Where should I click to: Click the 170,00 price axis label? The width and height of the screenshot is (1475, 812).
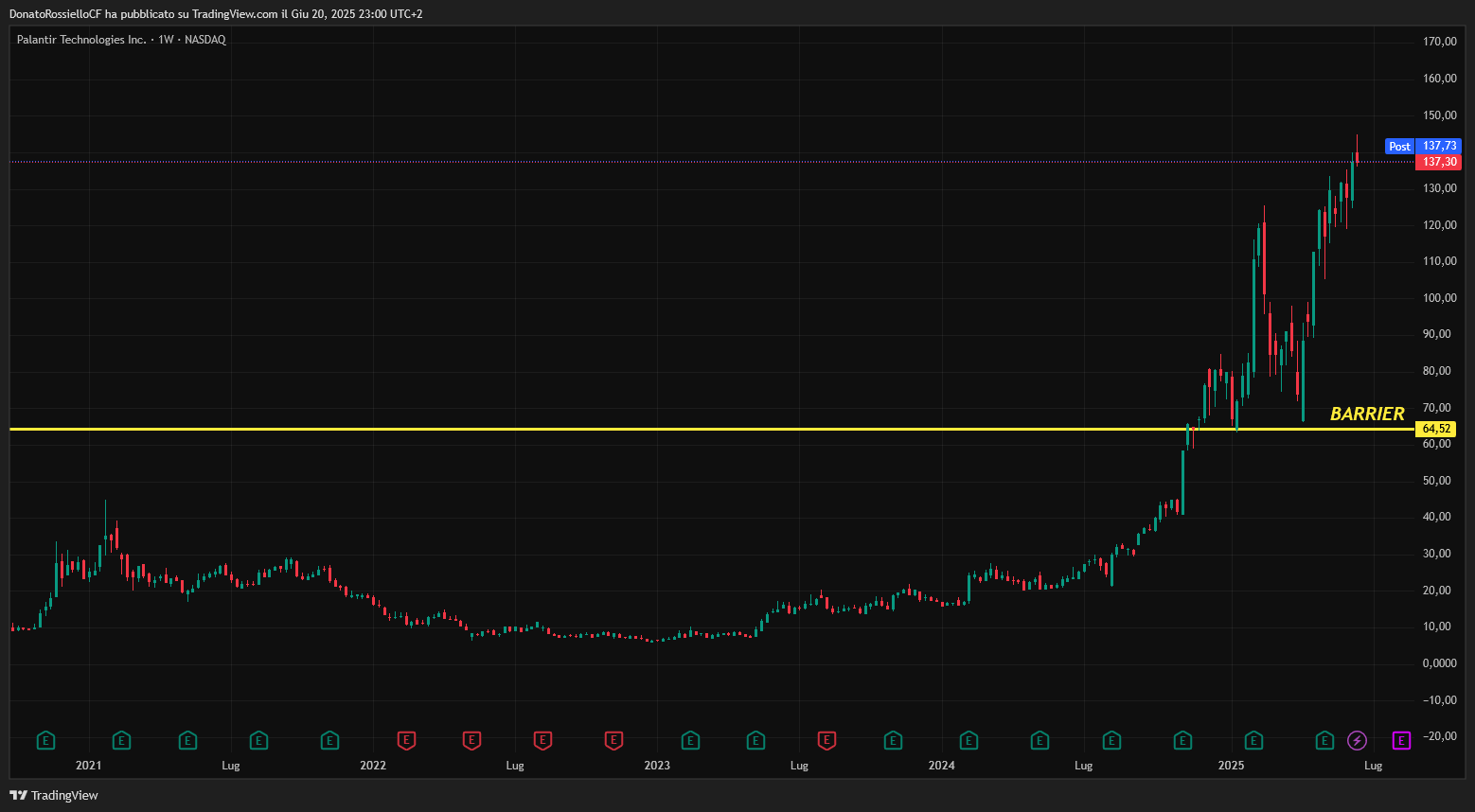point(1439,42)
